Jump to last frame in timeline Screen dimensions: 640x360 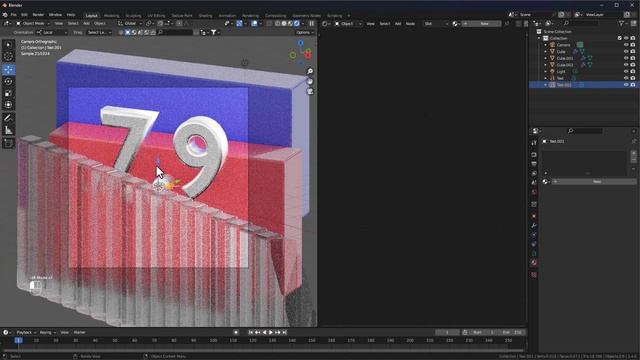tap(284, 332)
